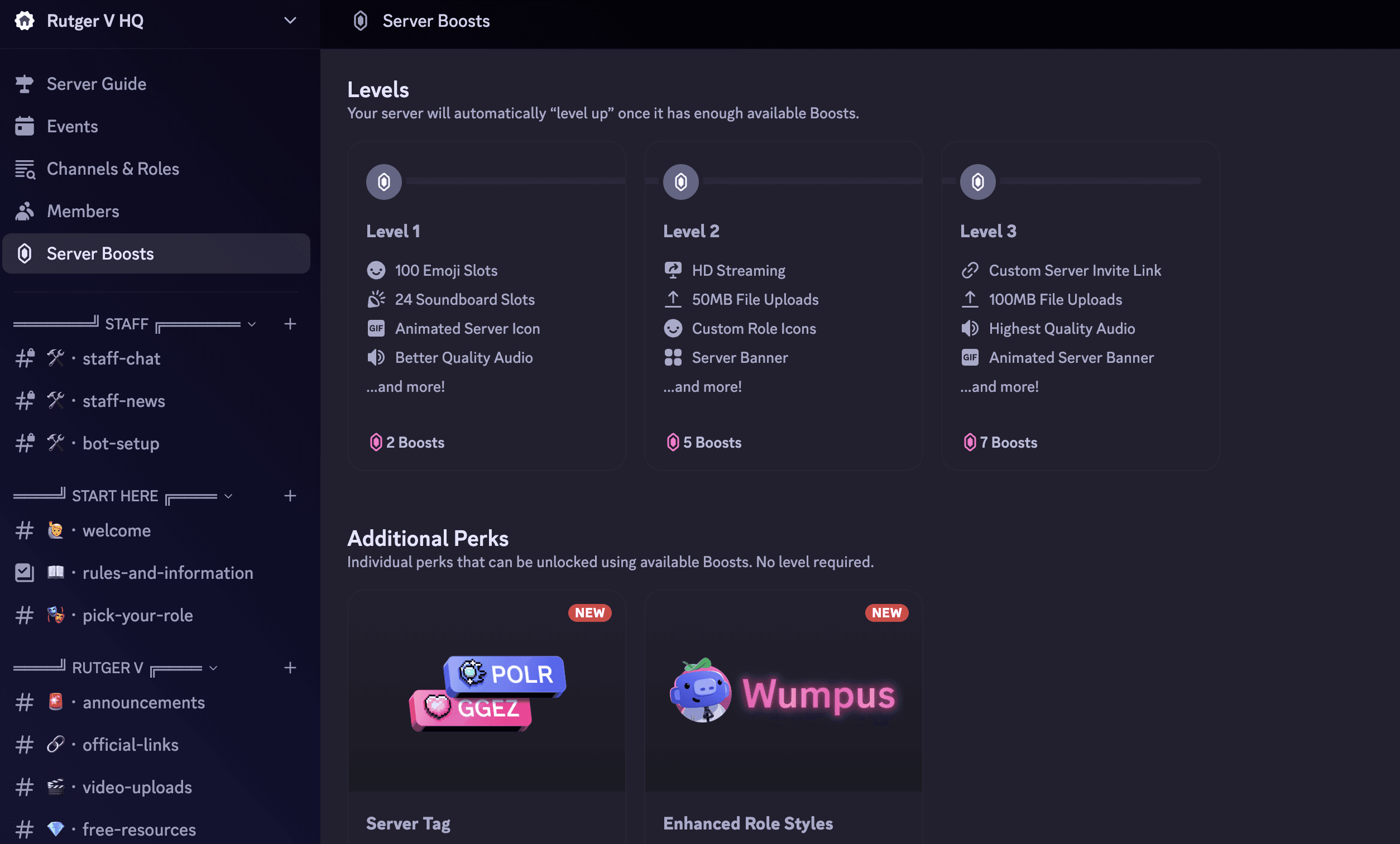
Task: Add a channel to START HERE category
Action: [x=290, y=496]
